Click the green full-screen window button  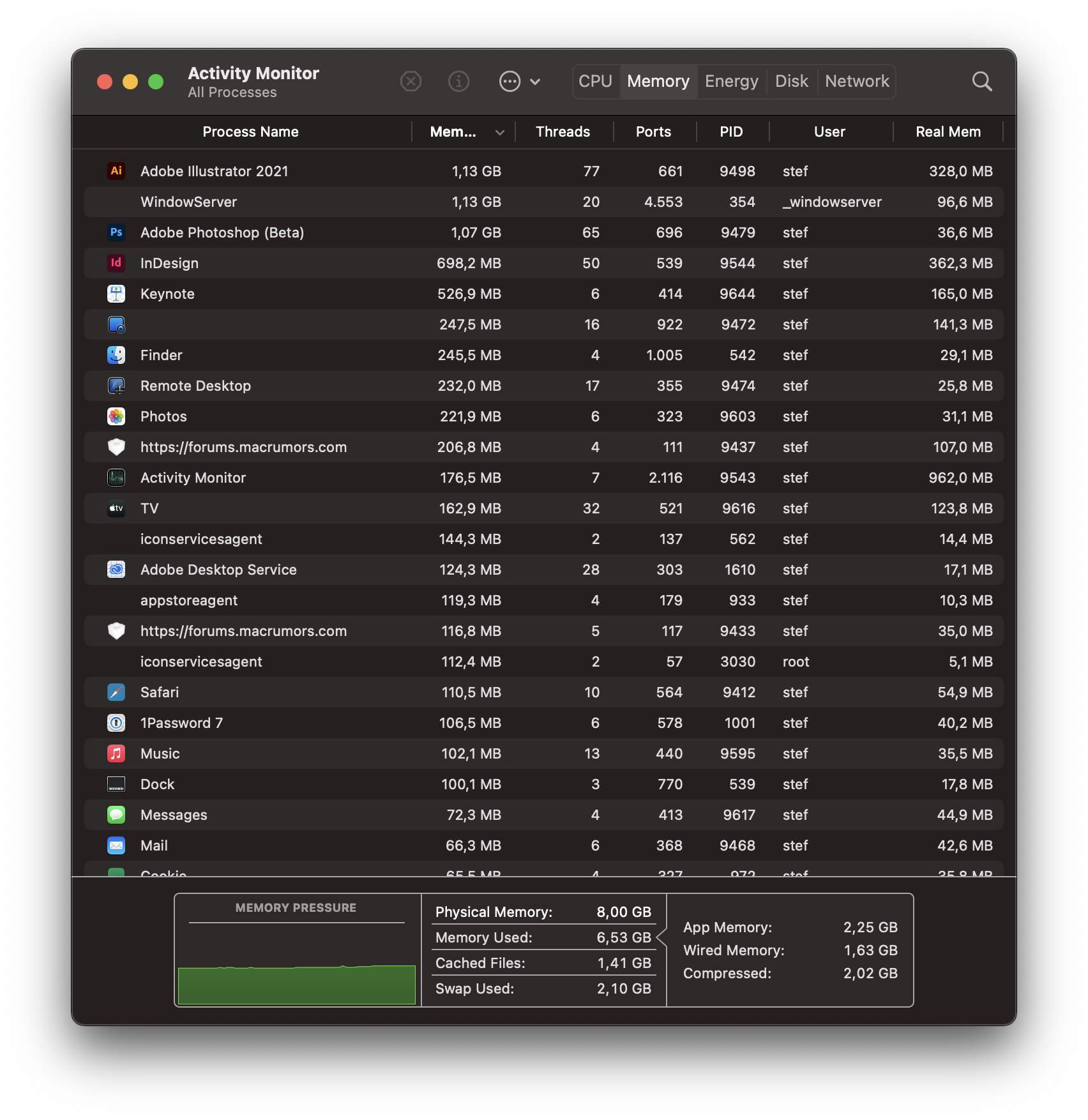pyautogui.click(x=156, y=82)
